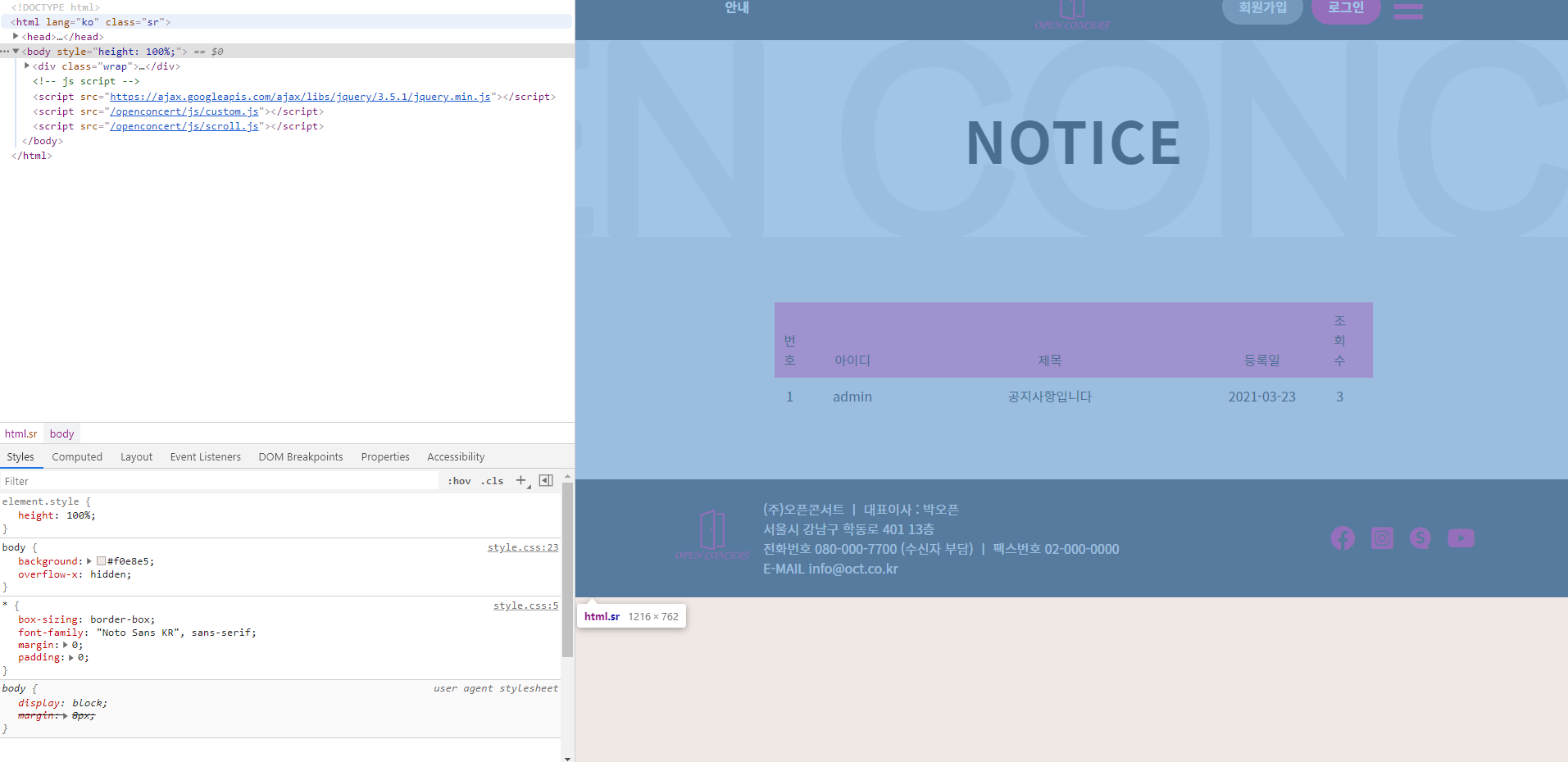
Task: Click the DOM row actions ellipsis beside body
Action: click(5, 52)
